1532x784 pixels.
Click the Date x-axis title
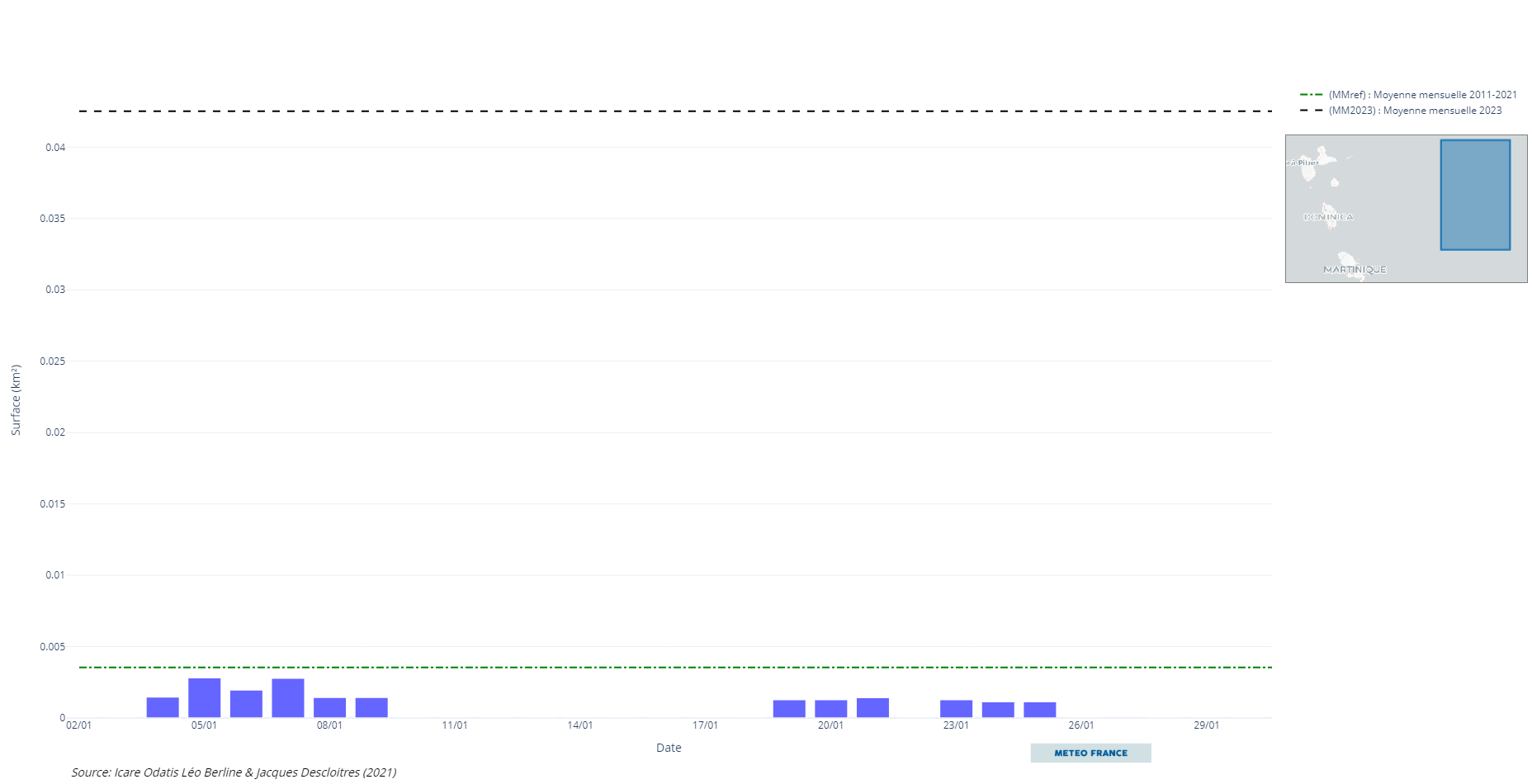tap(669, 748)
